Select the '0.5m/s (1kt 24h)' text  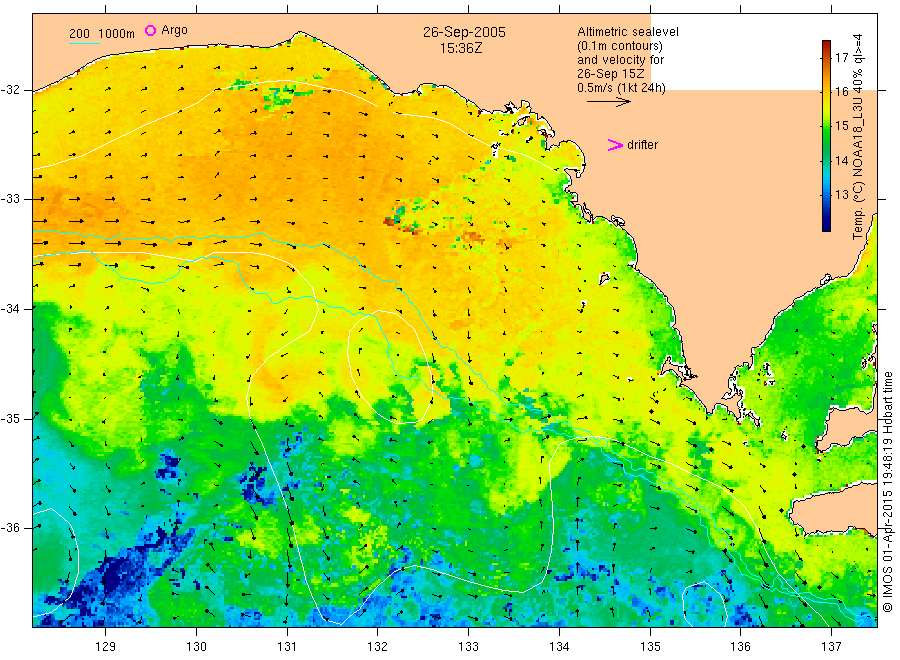tap(622, 88)
